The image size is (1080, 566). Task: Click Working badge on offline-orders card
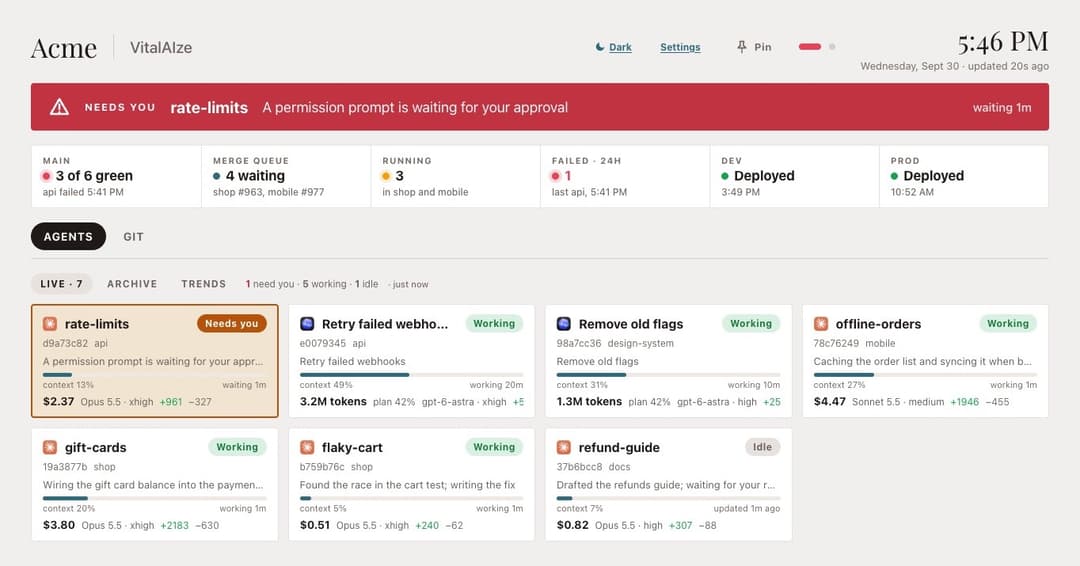[x=1008, y=324]
